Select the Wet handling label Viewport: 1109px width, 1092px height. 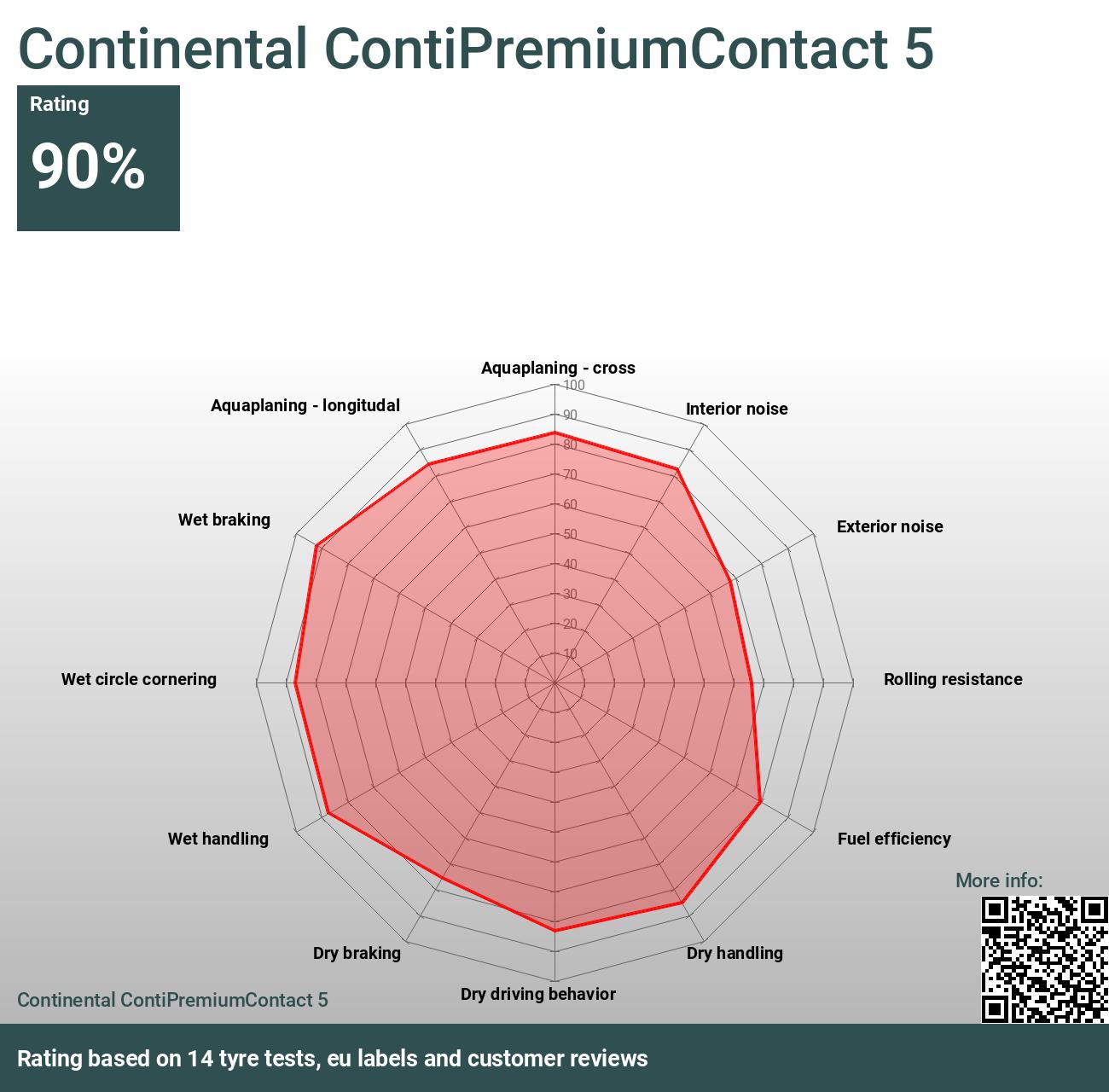tap(218, 839)
